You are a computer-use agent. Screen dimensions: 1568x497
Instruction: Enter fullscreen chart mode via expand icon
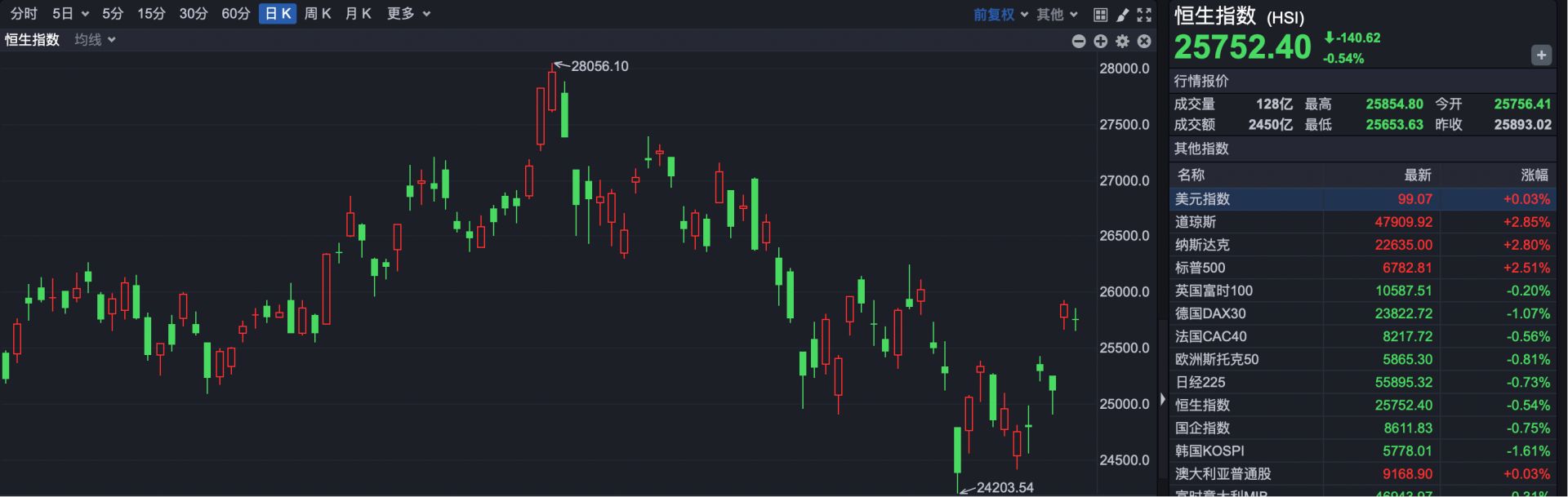point(1144,15)
